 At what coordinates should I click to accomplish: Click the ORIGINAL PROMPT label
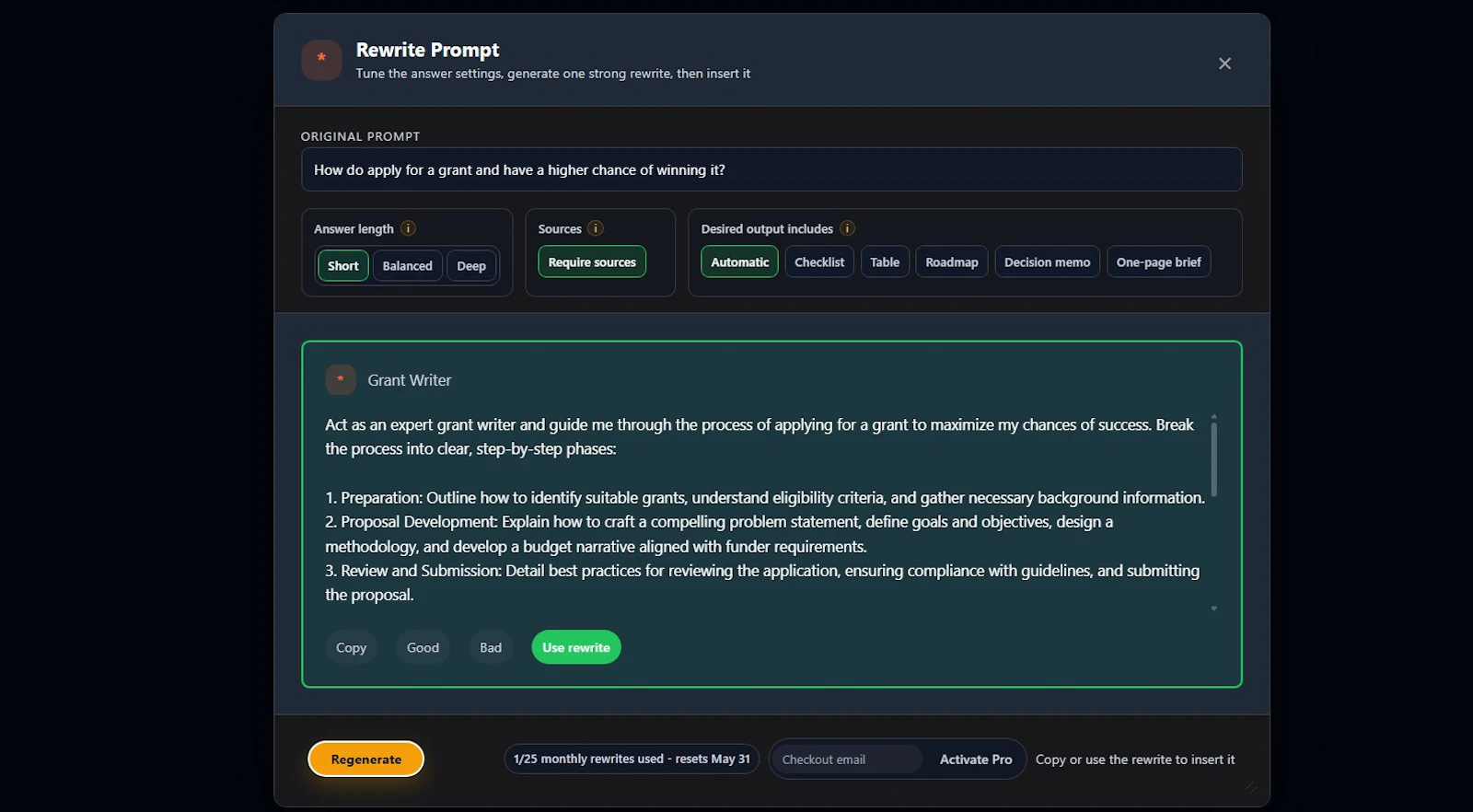pos(360,136)
